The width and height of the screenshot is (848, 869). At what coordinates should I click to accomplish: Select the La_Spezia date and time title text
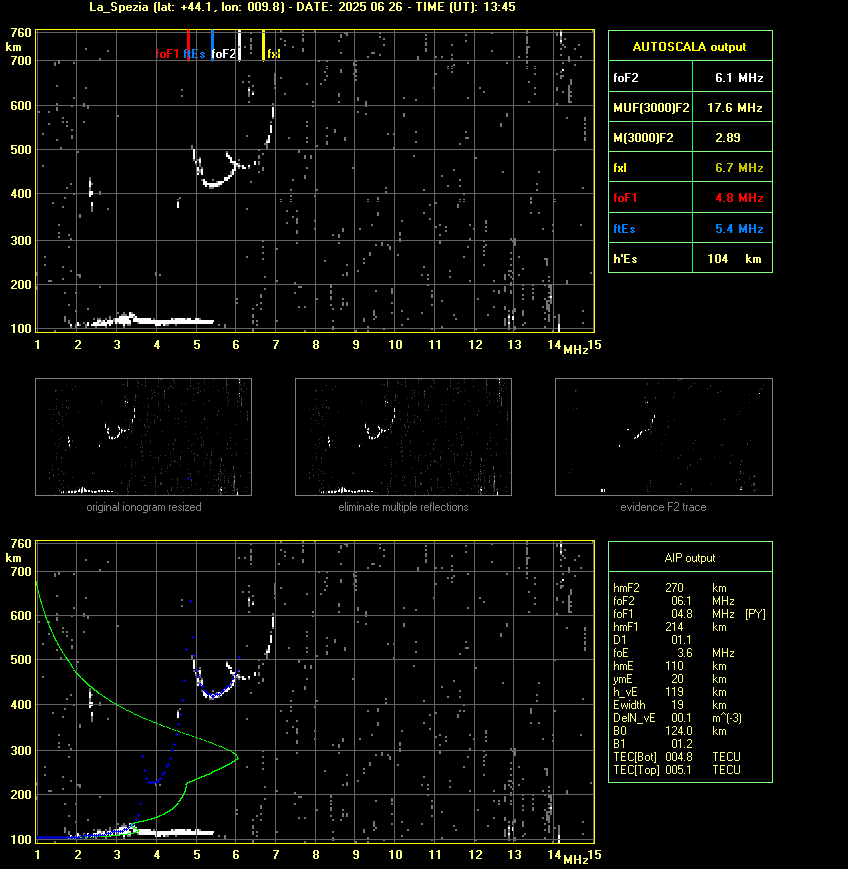tap(303, 7)
